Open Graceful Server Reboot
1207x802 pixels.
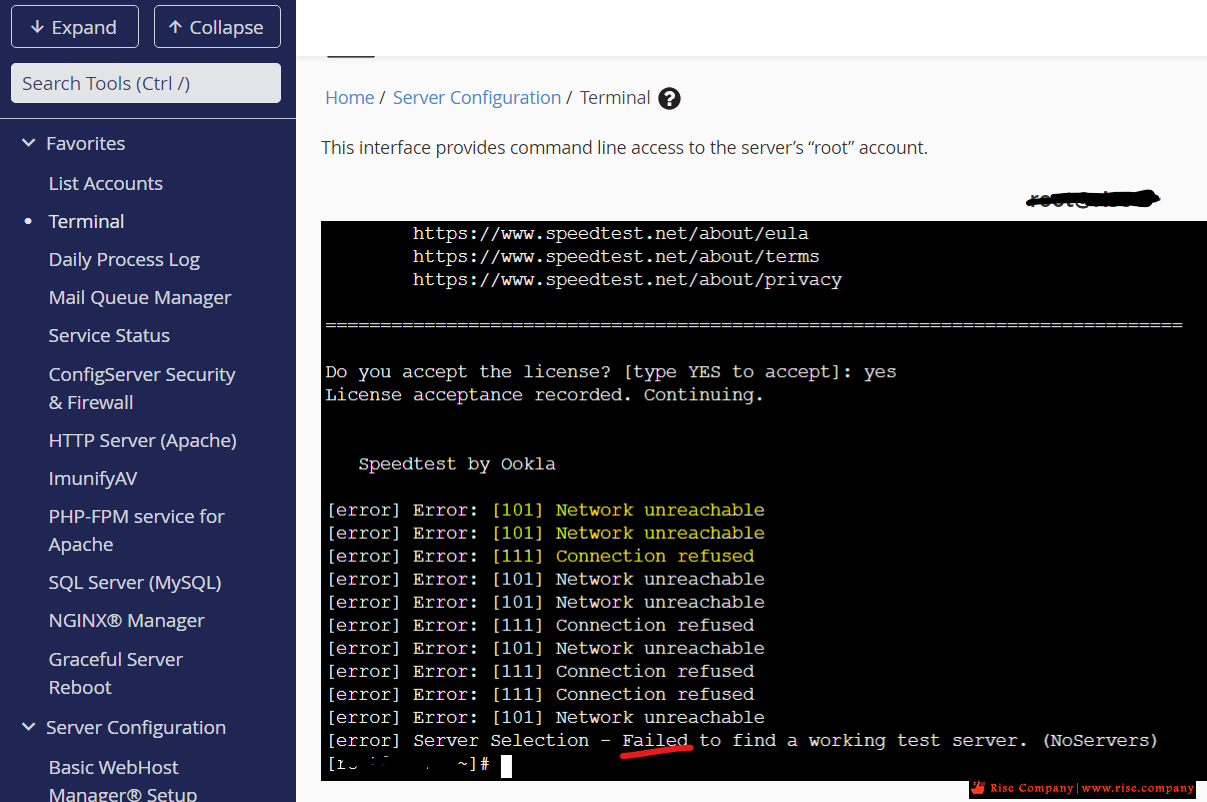click(x=116, y=673)
